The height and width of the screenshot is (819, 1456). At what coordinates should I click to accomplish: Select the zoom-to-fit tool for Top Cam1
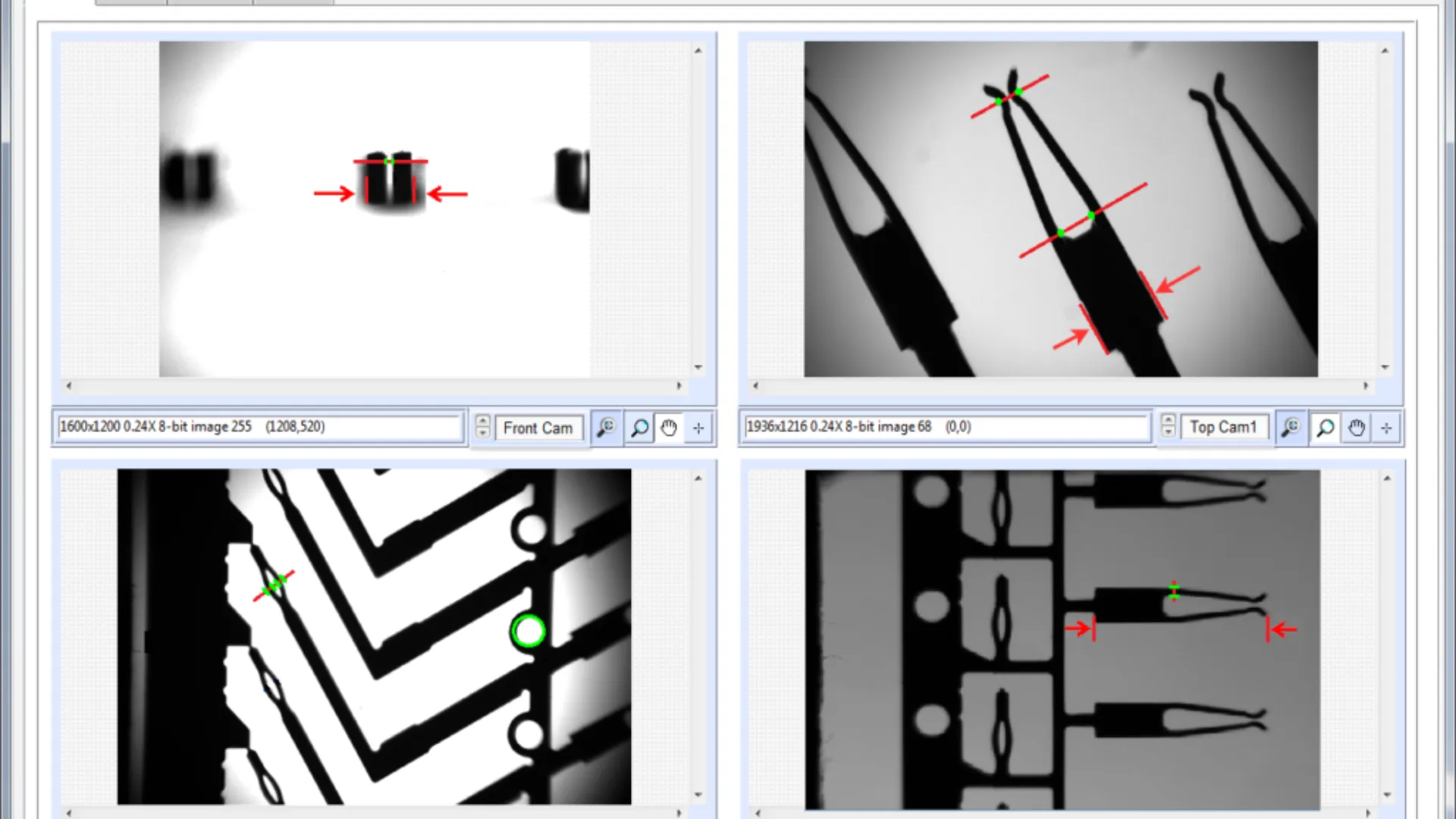(x=1291, y=428)
